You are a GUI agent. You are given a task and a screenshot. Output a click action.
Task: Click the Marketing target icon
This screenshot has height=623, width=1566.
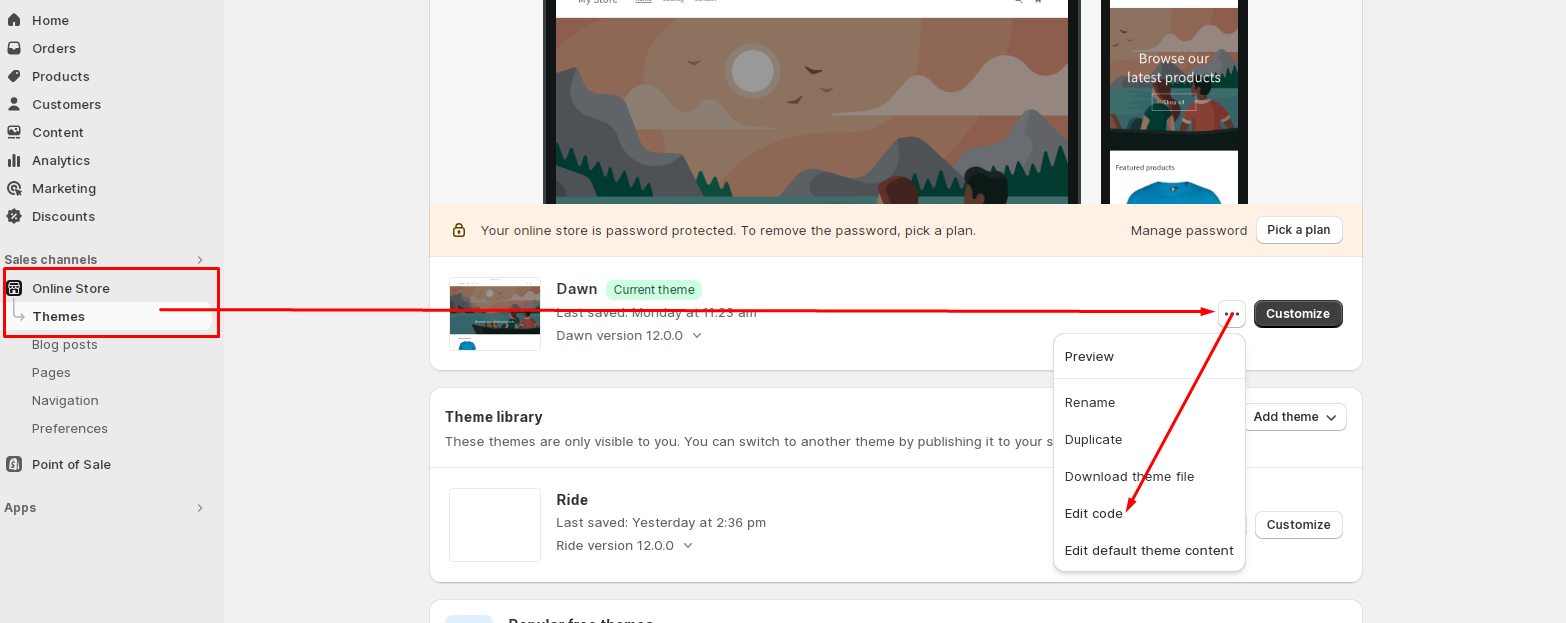[14, 188]
